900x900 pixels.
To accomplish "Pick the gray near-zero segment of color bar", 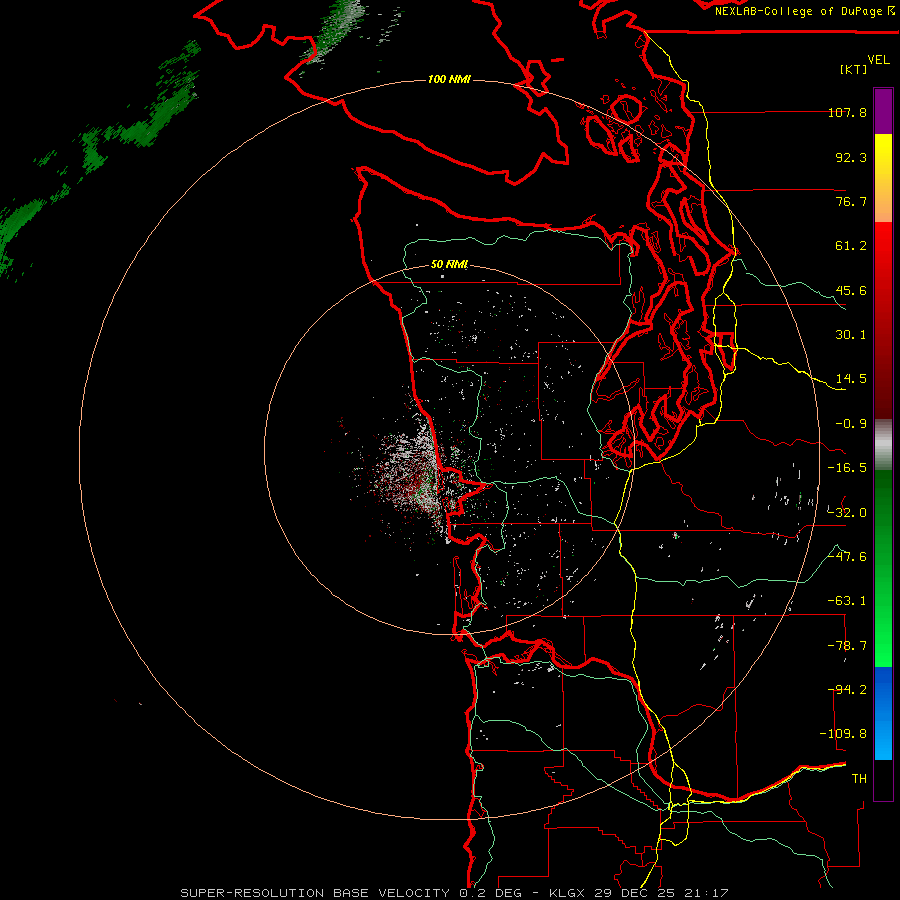I will [x=883, y=445].
